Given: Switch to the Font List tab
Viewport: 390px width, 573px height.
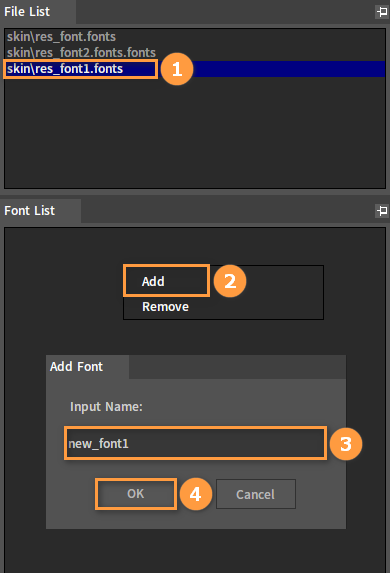Looking at the screenshot, I should click(40, 210).
